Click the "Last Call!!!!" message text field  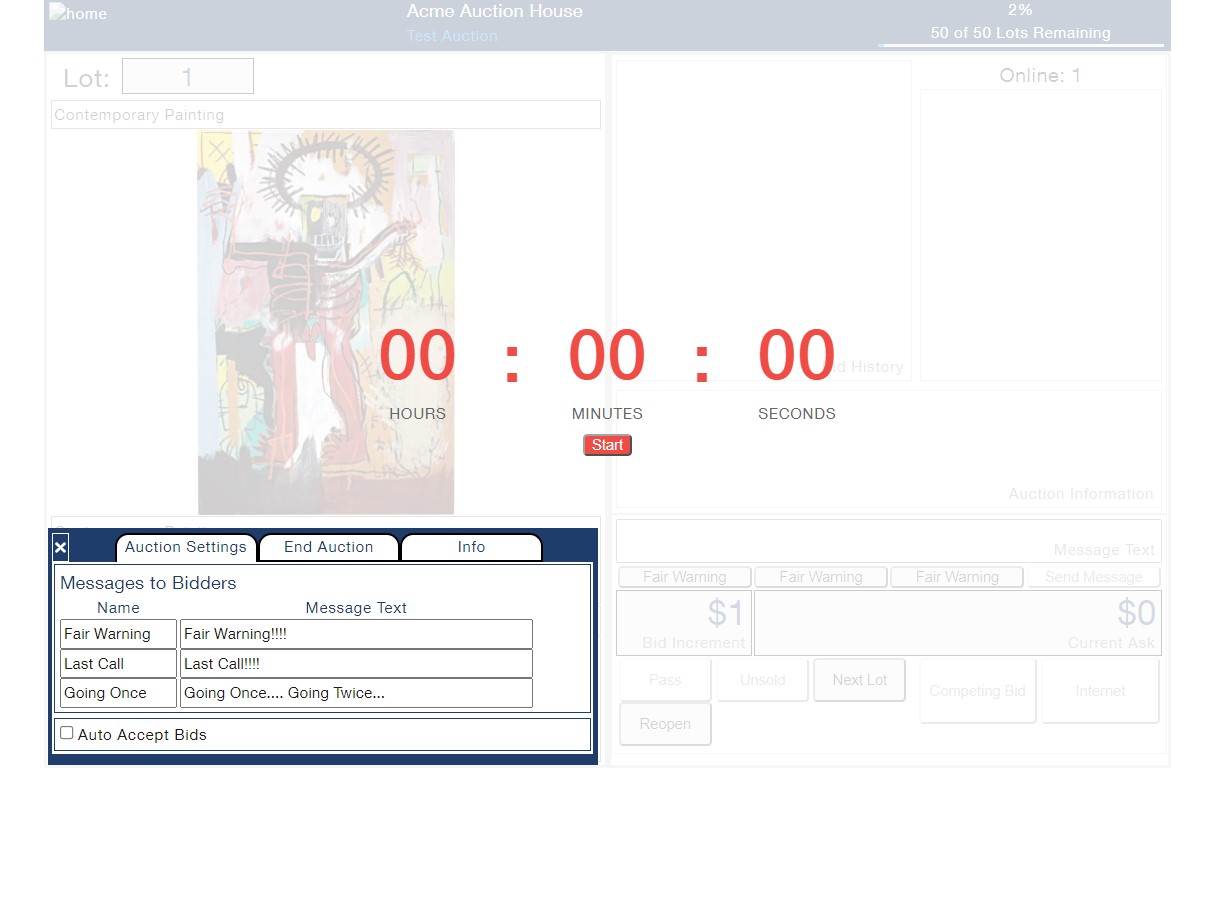[x=356, y=664]
